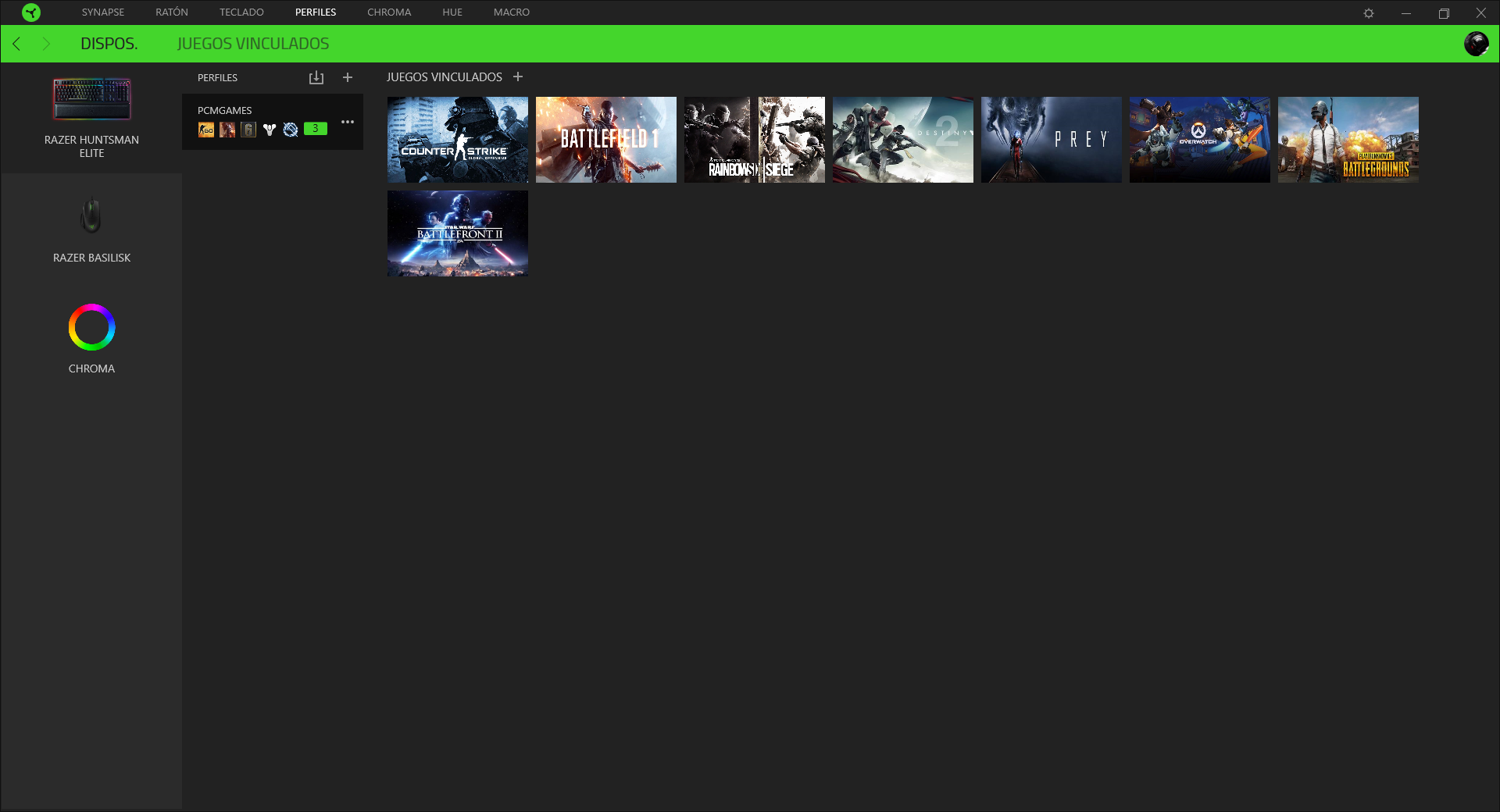Switch to the MACRO tab
Viewport: 1500px width, 812px height.
tap(512, 12)
